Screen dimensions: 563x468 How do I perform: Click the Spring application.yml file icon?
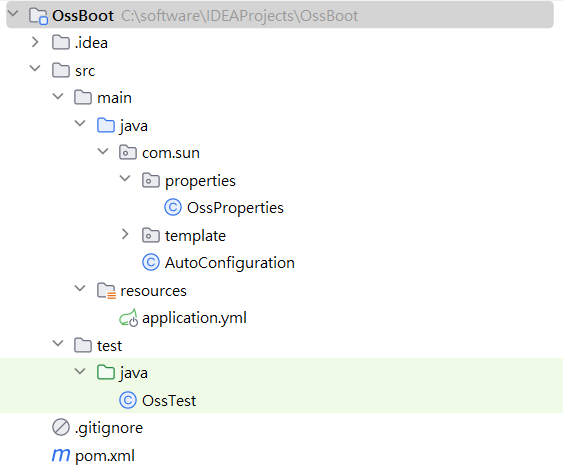pos(128,318)
